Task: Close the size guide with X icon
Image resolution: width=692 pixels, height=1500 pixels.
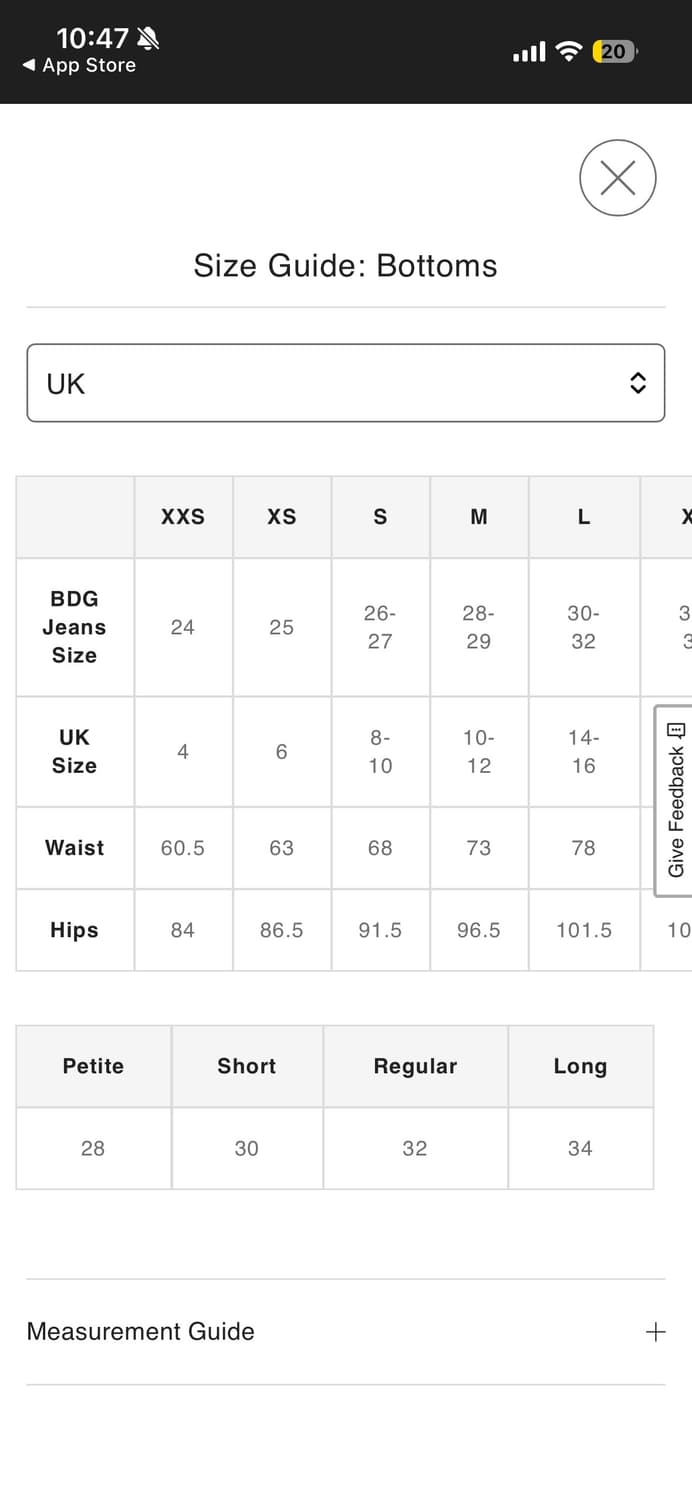Action: pos(617,178)
